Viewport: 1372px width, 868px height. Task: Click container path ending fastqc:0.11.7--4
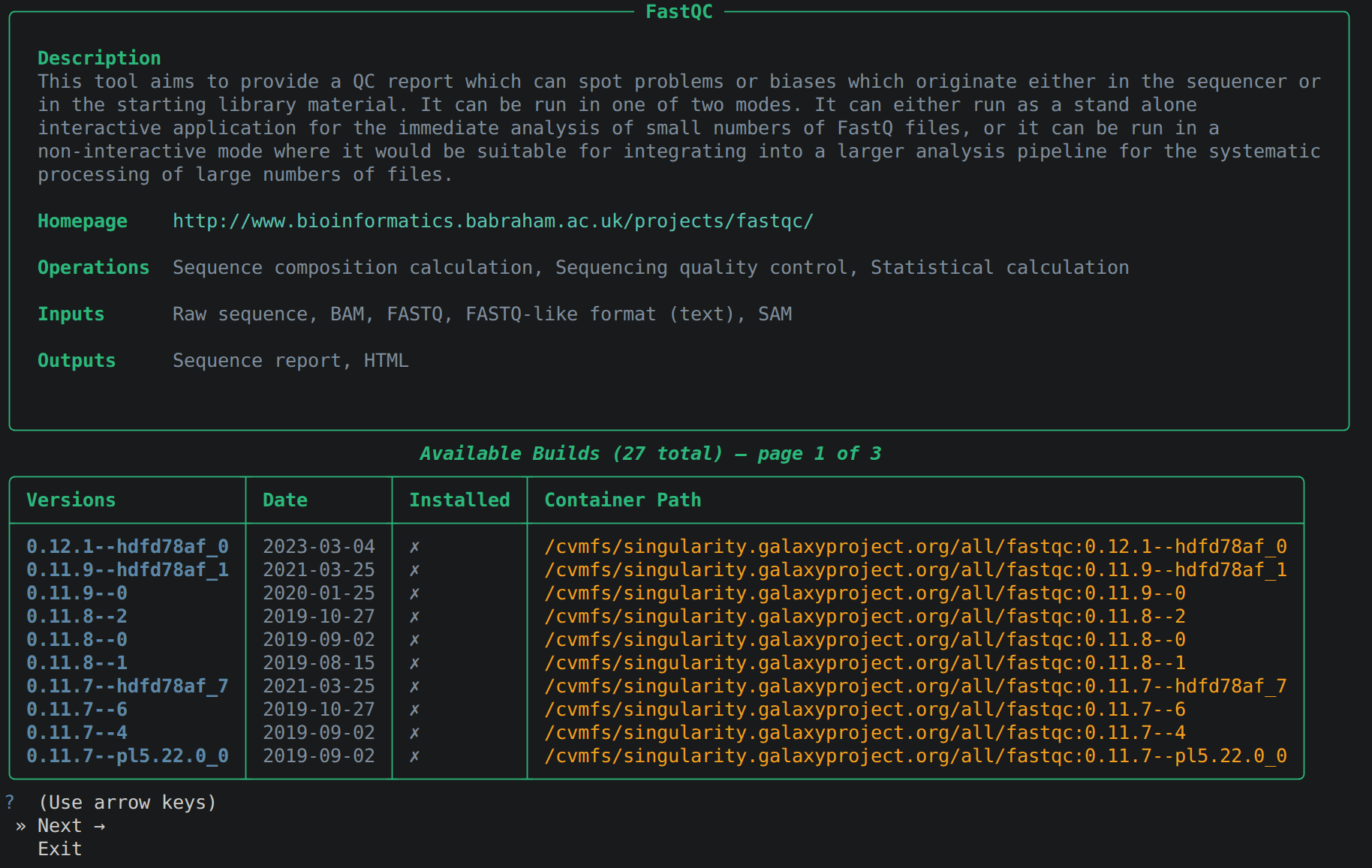[865, 733]
